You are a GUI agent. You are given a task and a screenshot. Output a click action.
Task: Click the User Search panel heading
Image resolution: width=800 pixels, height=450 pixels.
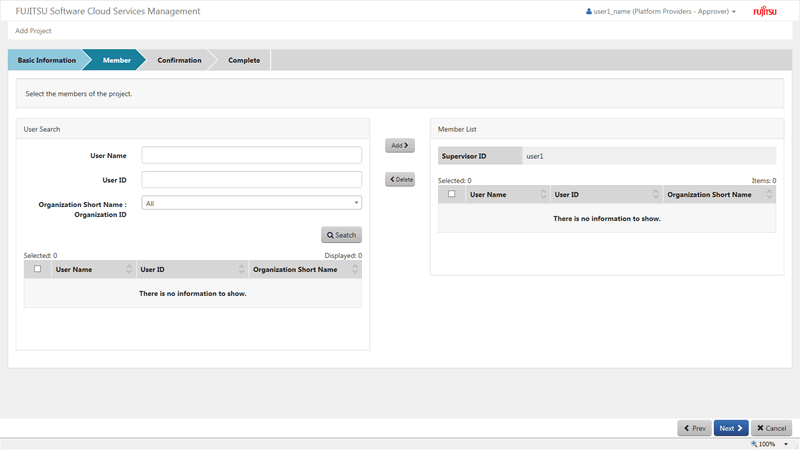42,129
